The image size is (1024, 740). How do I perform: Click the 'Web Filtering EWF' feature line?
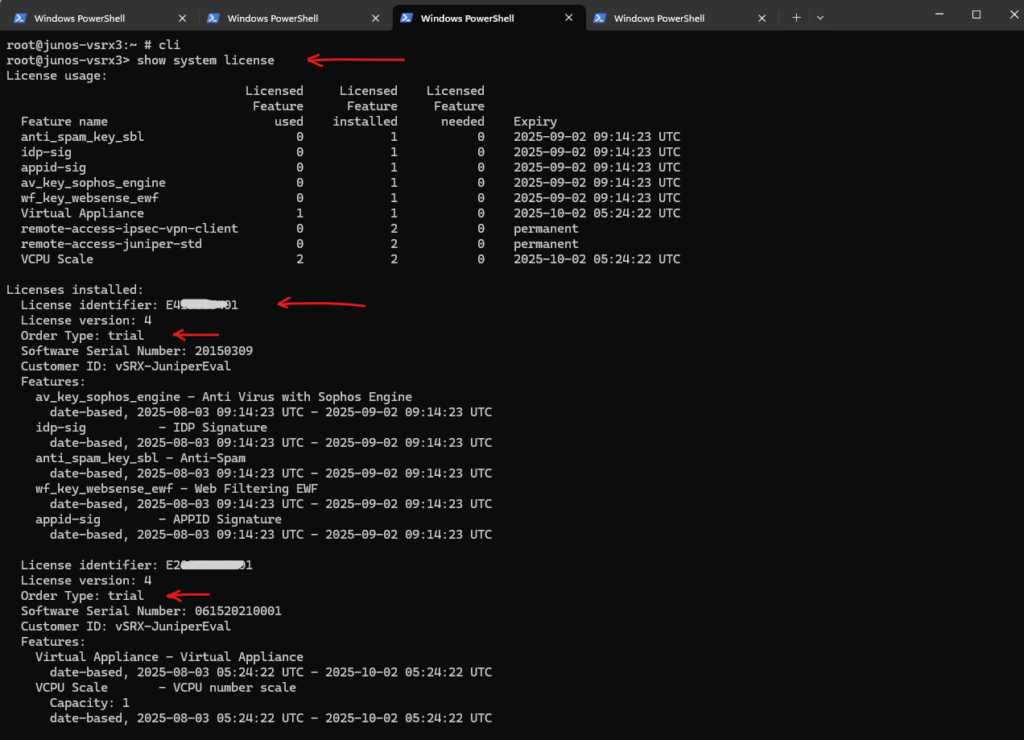click(177, 489)
